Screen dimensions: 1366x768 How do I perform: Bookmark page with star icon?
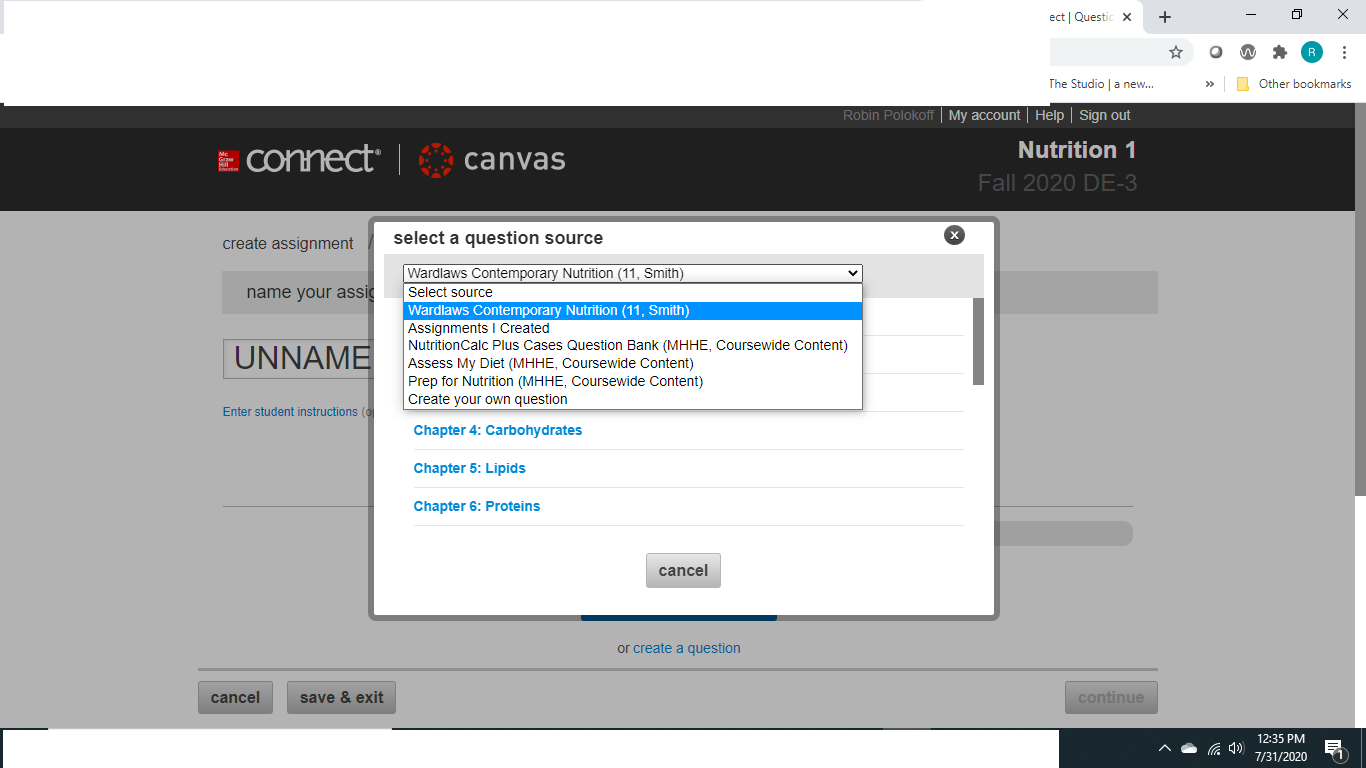tap(1176, 52)
